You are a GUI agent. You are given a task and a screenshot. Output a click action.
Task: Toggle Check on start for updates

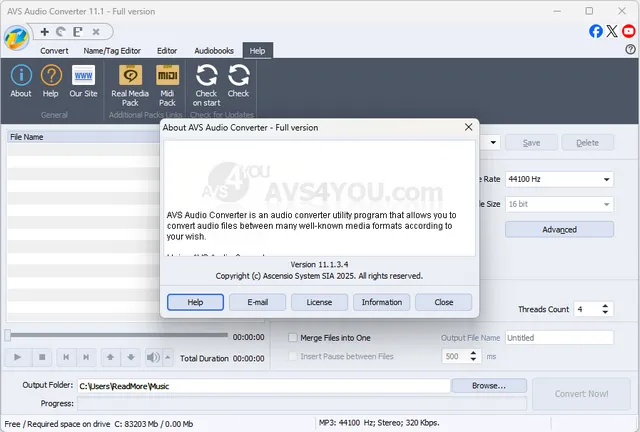coord(206,78)
